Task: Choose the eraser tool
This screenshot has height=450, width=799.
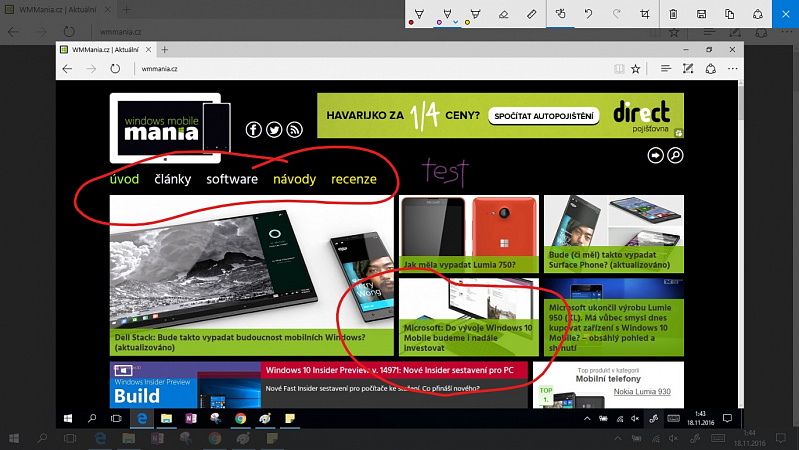Action: coord(503,14)
